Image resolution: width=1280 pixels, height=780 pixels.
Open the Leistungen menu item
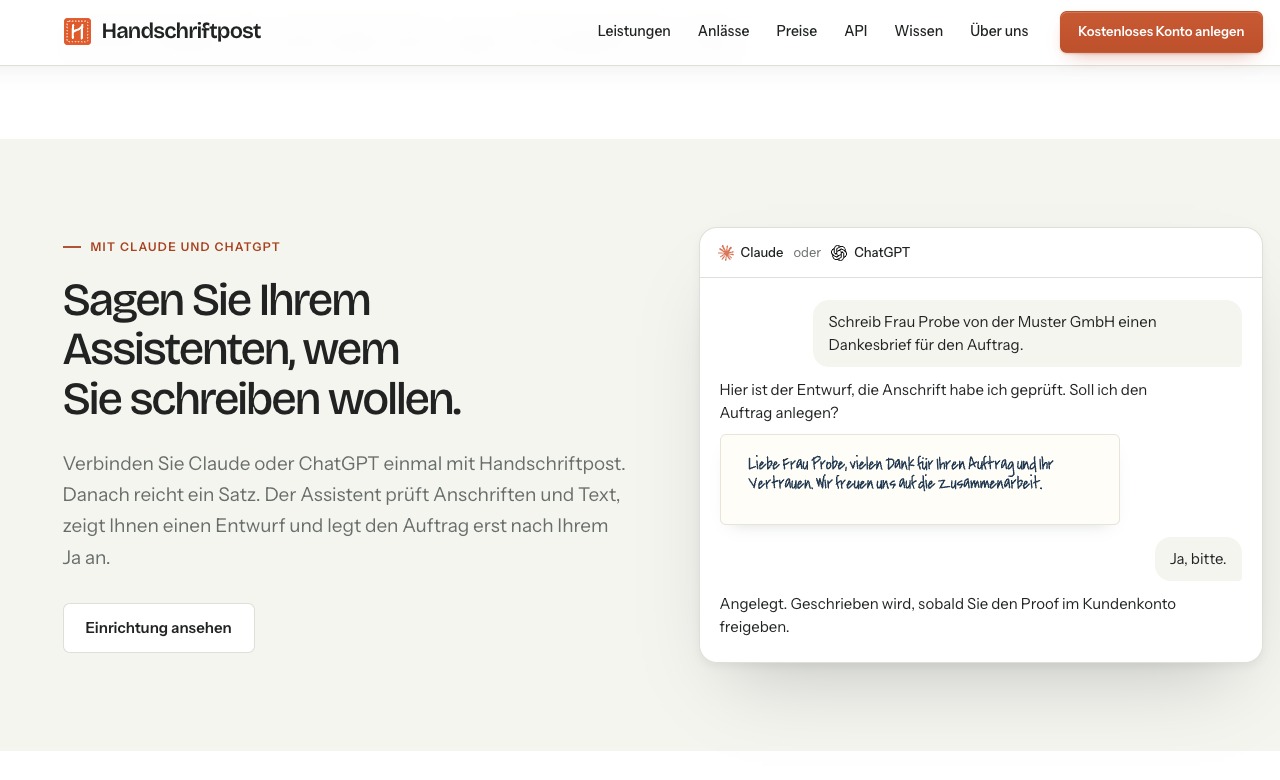coord(634,31)
